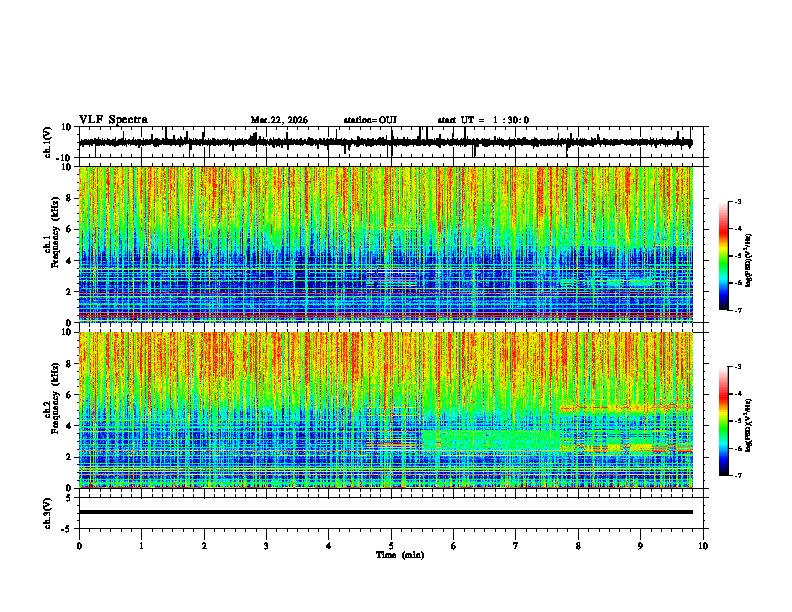Click time axis tick label "8"
Screen dimensions: 792x612
[x=578, y=546]
